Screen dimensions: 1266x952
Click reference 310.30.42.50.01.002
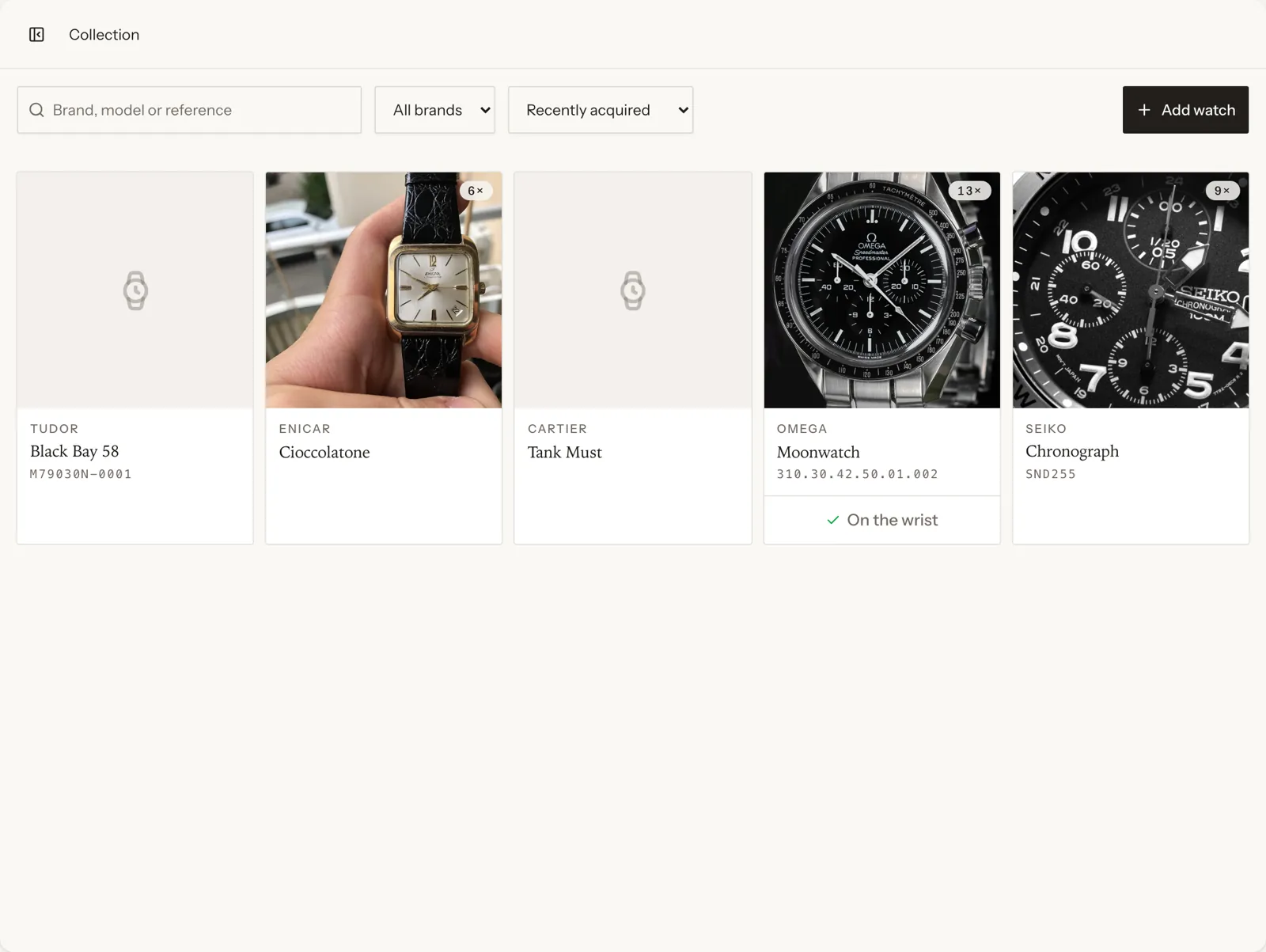point(857,474)
